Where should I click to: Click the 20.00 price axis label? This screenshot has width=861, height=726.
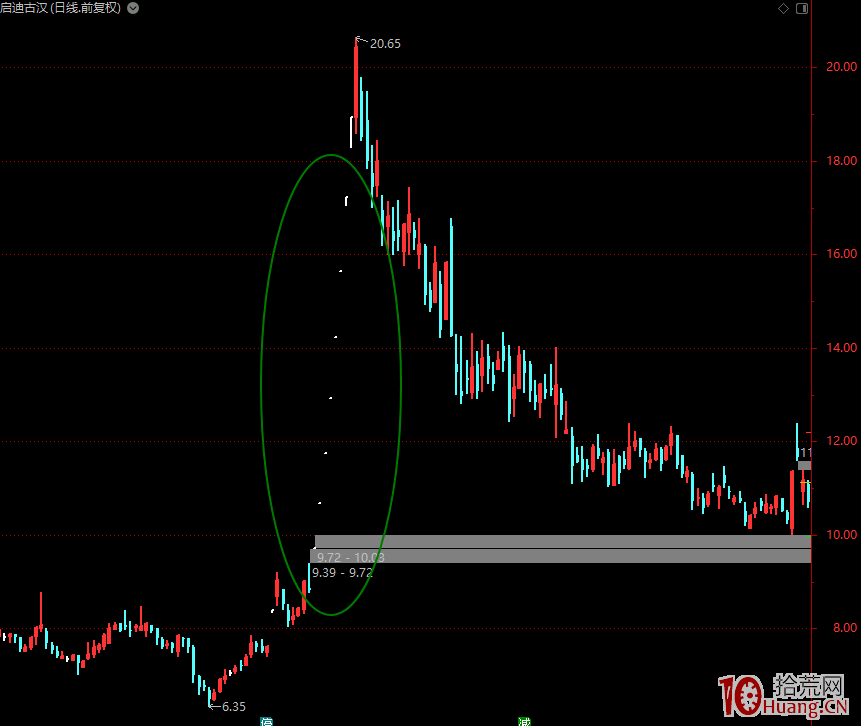coord(841,67)
